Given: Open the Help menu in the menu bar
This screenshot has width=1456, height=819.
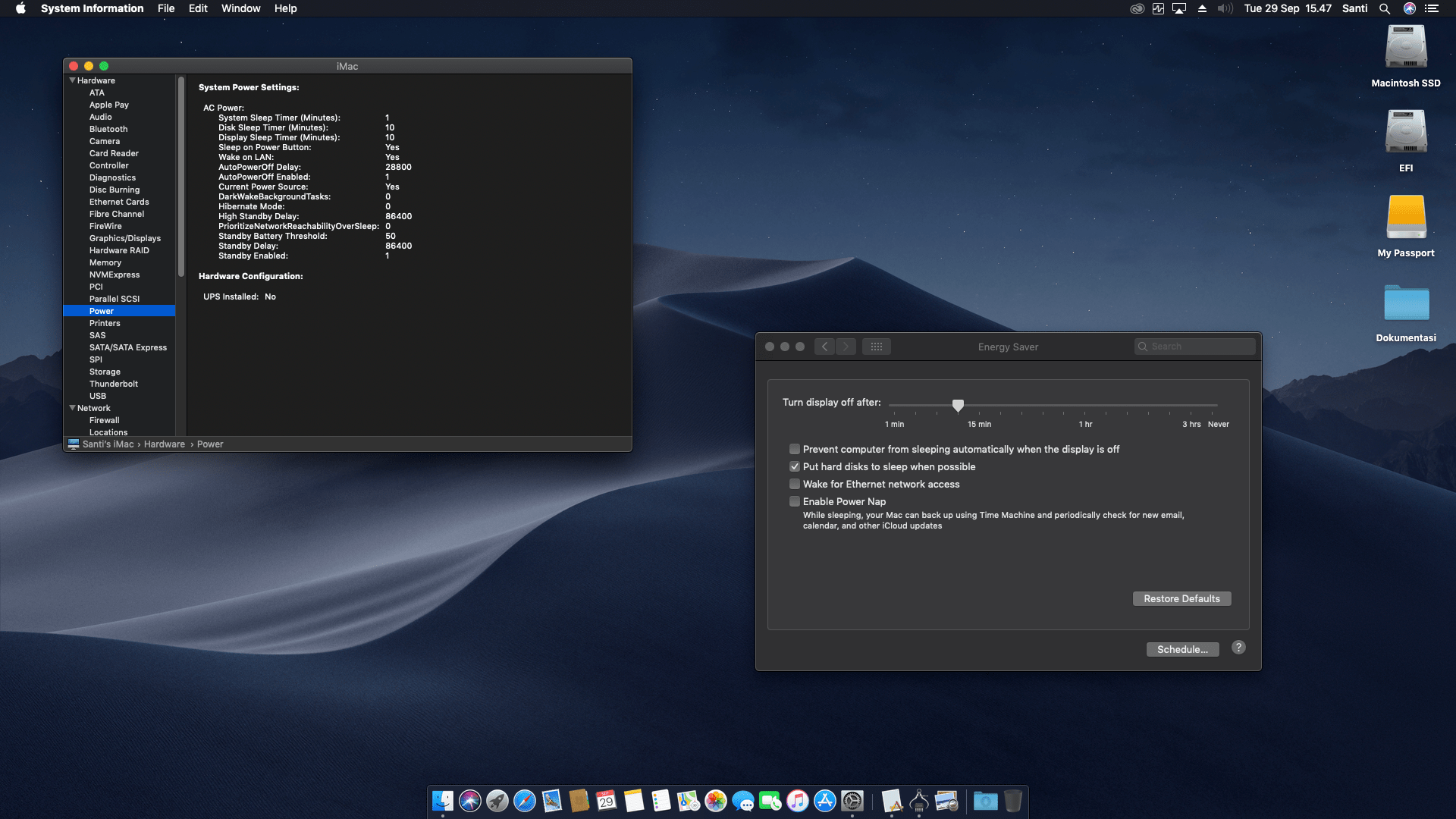Looking at the screenshot, I should coord(286,8).
